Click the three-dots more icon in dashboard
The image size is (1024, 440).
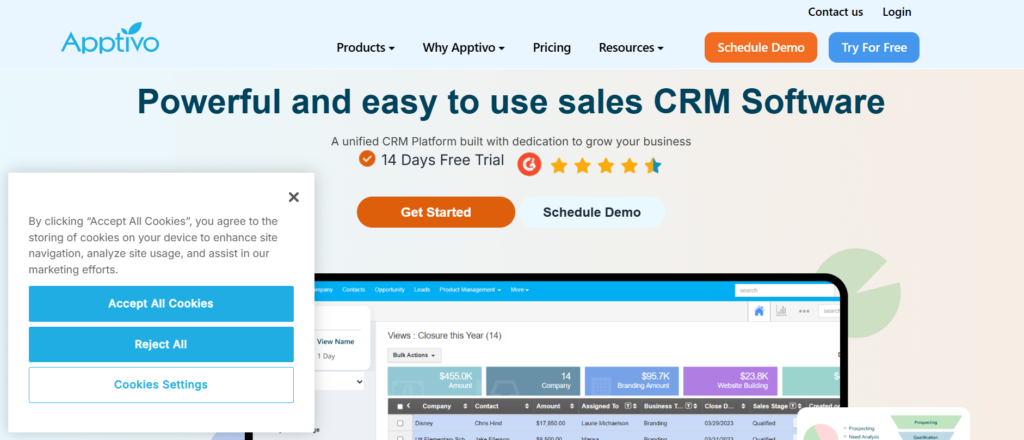(x=803, y=311)
